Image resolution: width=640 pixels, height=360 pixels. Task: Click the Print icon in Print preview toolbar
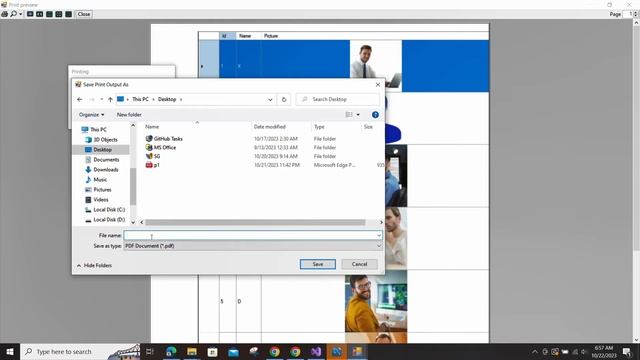coord(4,14)
